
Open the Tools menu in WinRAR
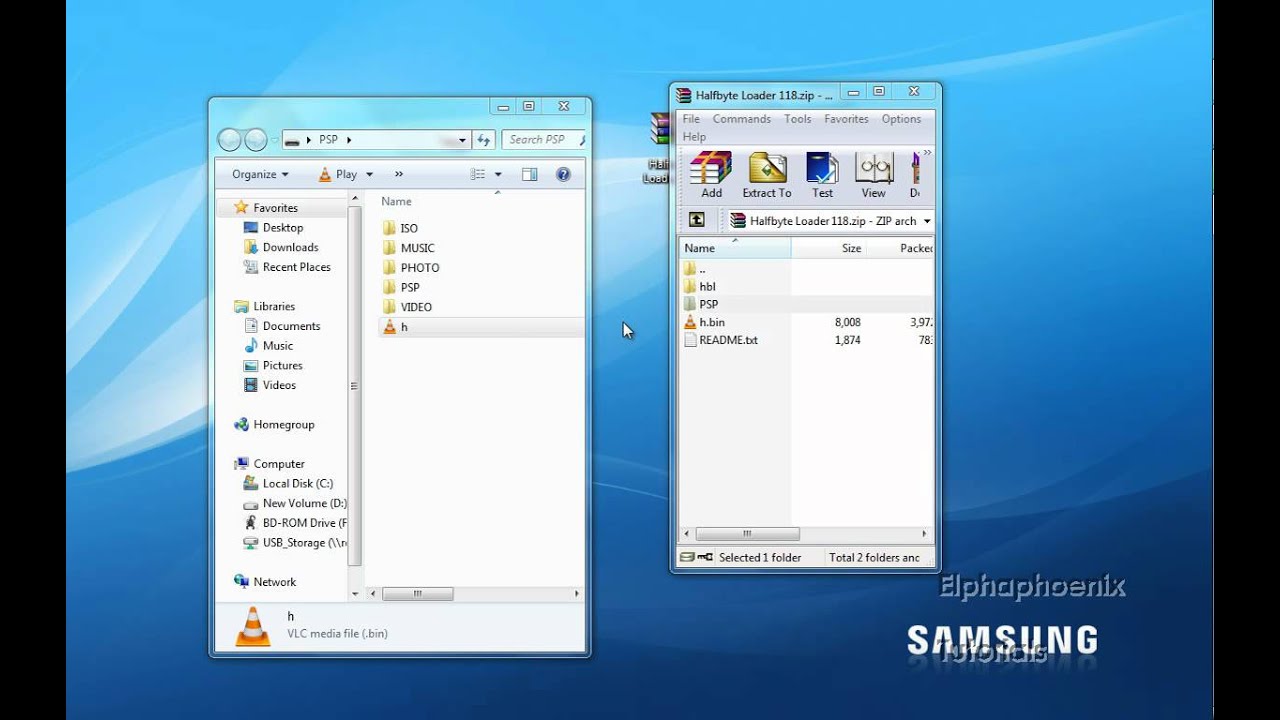pos(798,119)
